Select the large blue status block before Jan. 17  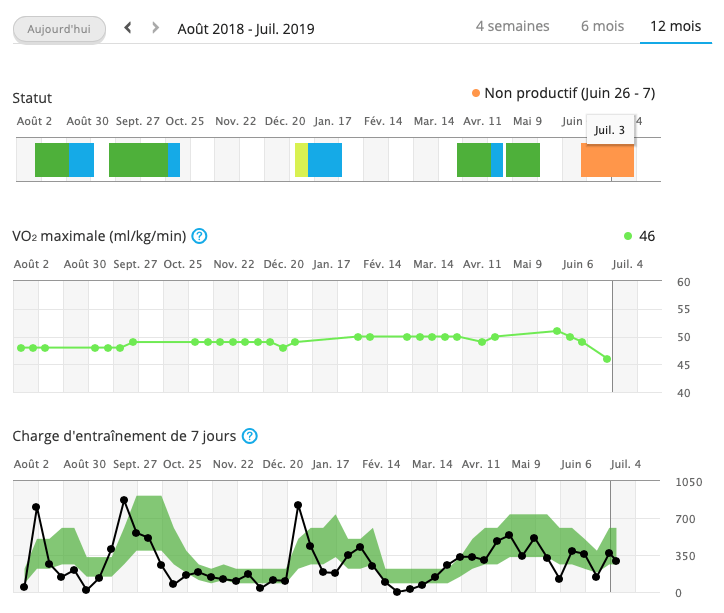pos(325,160)
